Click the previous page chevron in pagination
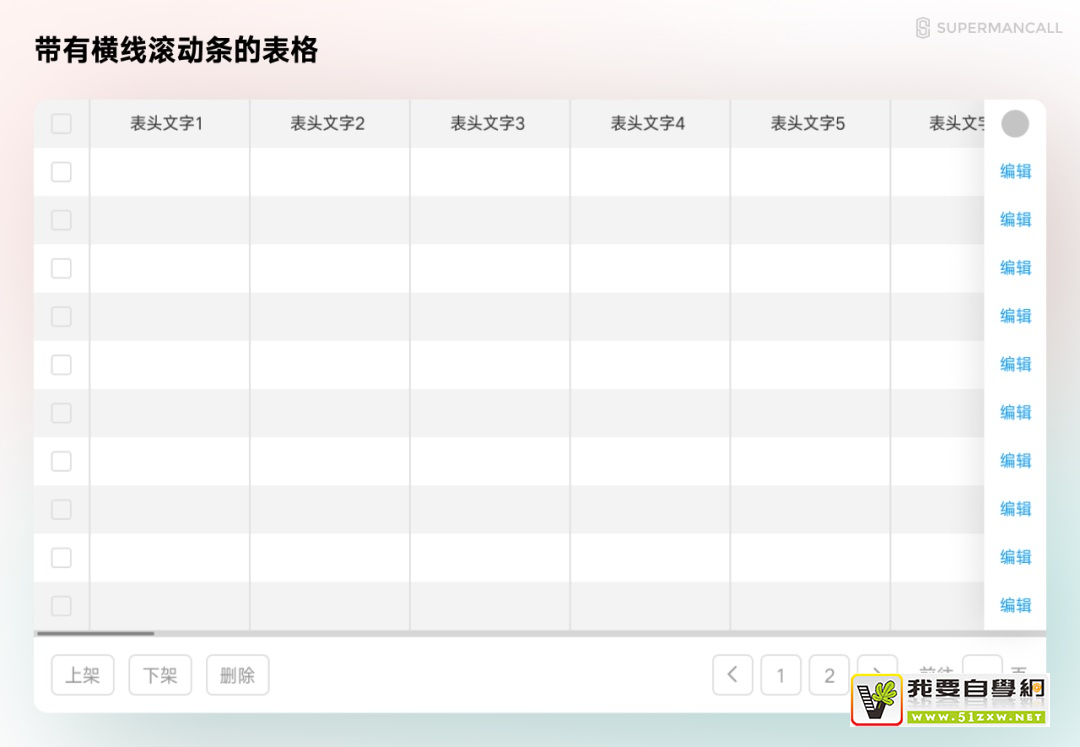 click(x=732, y=675)
